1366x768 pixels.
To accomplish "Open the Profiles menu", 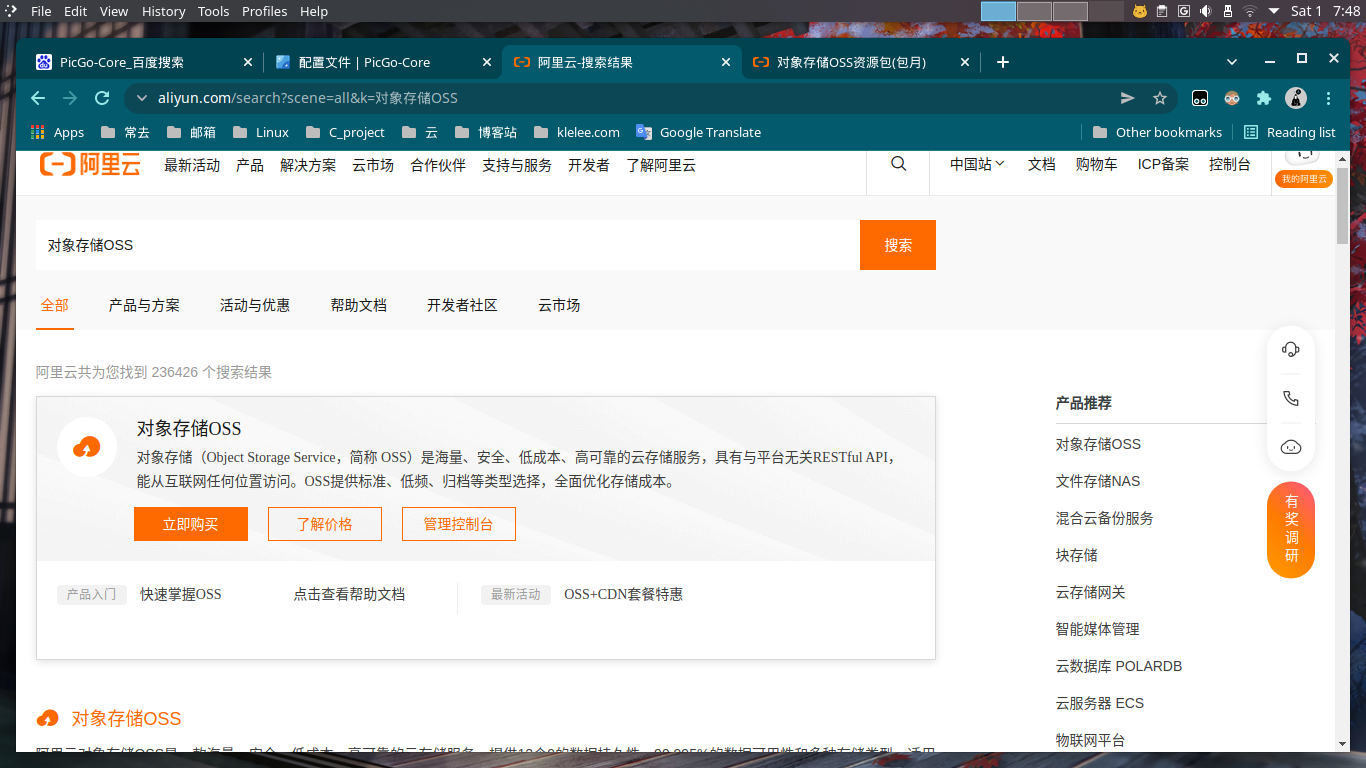I will click(x=264, y=11).
